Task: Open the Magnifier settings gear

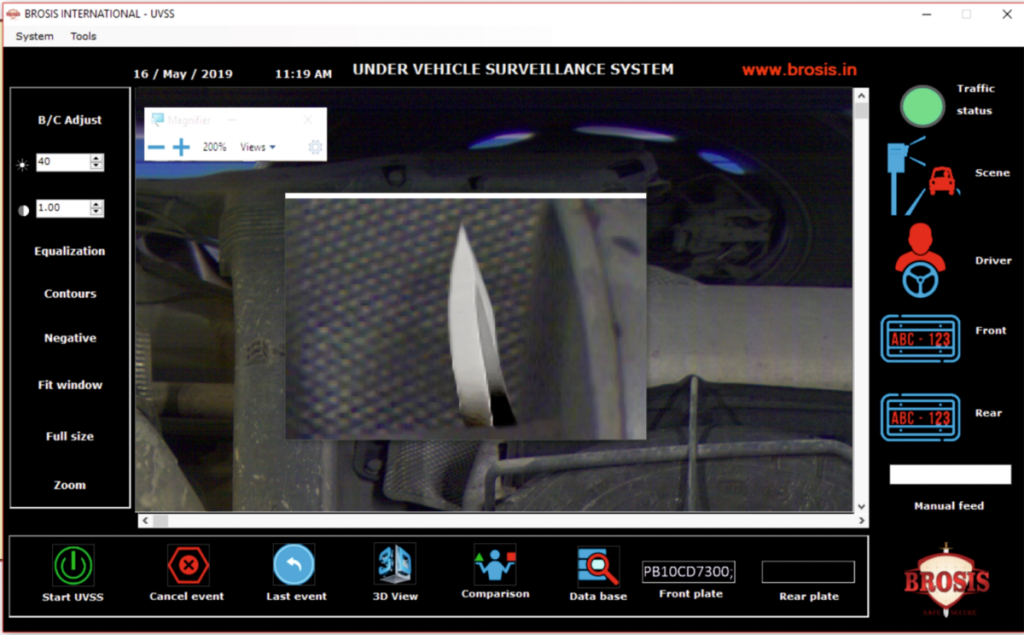Action: pyautogui.click(x=314, y=145)
